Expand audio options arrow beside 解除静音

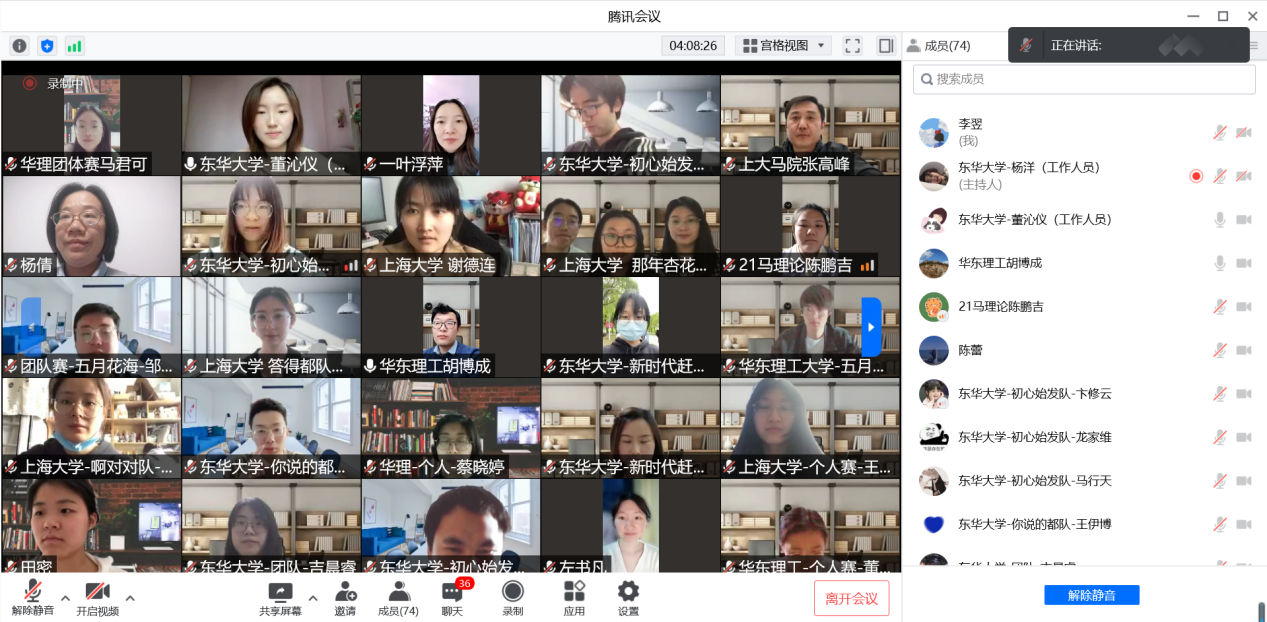66,598
